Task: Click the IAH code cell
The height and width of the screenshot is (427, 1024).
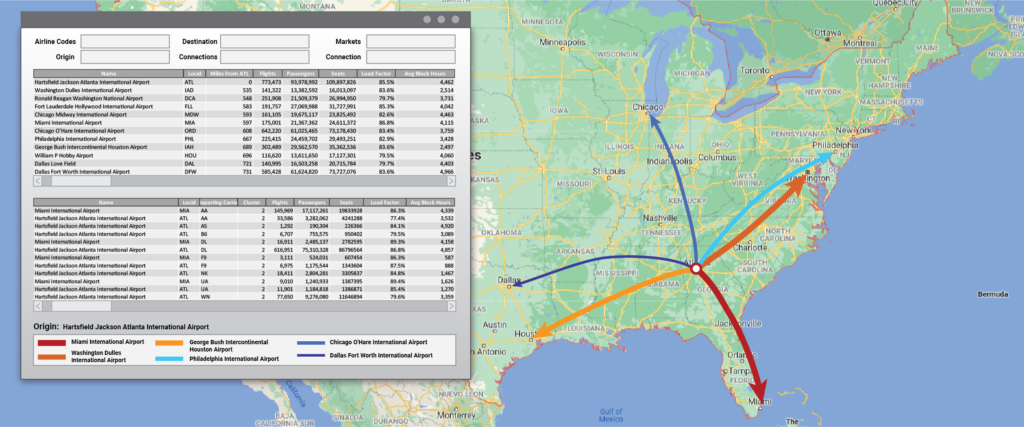Action: (190, 147)
